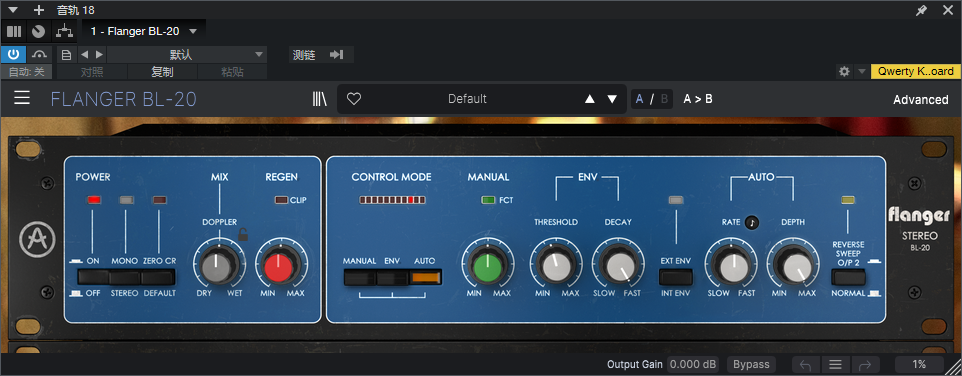Click the 自动: 关 automation mode button
Viewport: 962px width, 376px height.
tap(26, 72)
